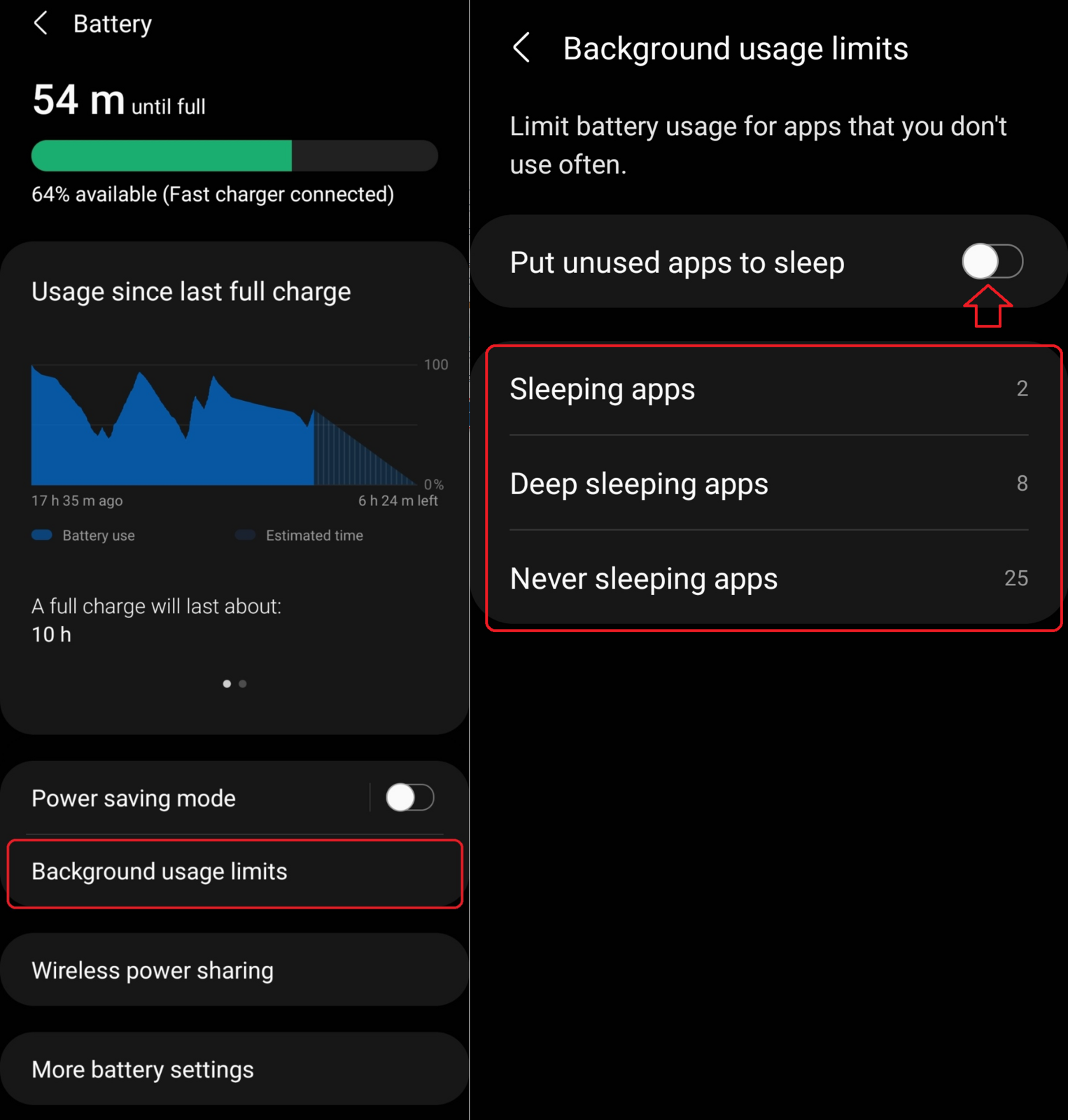The width and height of the screenshot is (1068, 1120).
Task: Open Background usage limits
Action: 235,872
